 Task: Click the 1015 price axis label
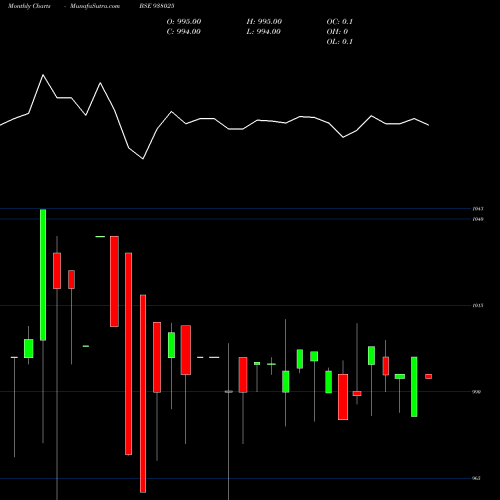[x=478, y=305]
